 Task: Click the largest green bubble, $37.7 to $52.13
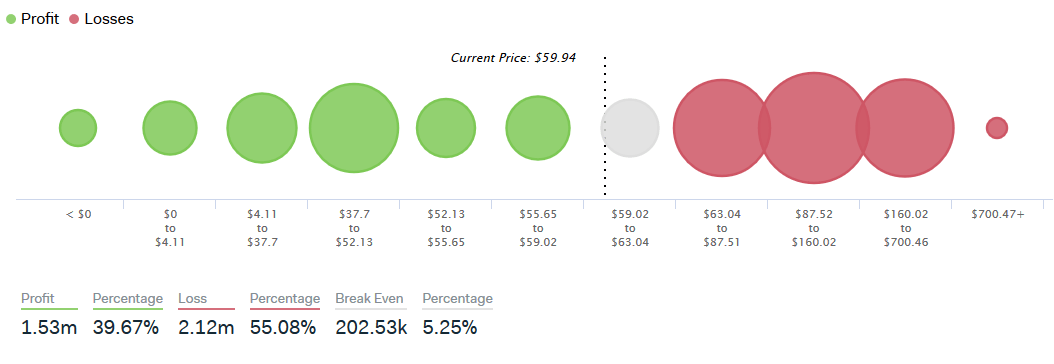(x=354, y=128)
